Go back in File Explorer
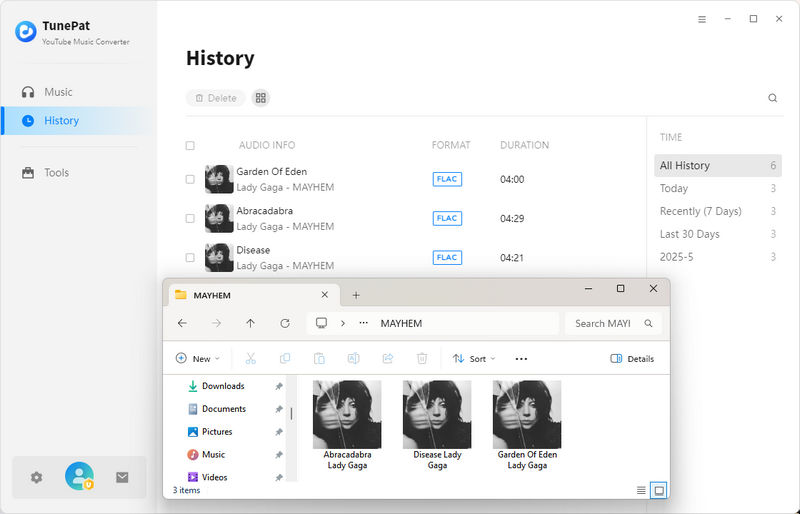This screenshot has width=800, height=514. coord(182,323)
